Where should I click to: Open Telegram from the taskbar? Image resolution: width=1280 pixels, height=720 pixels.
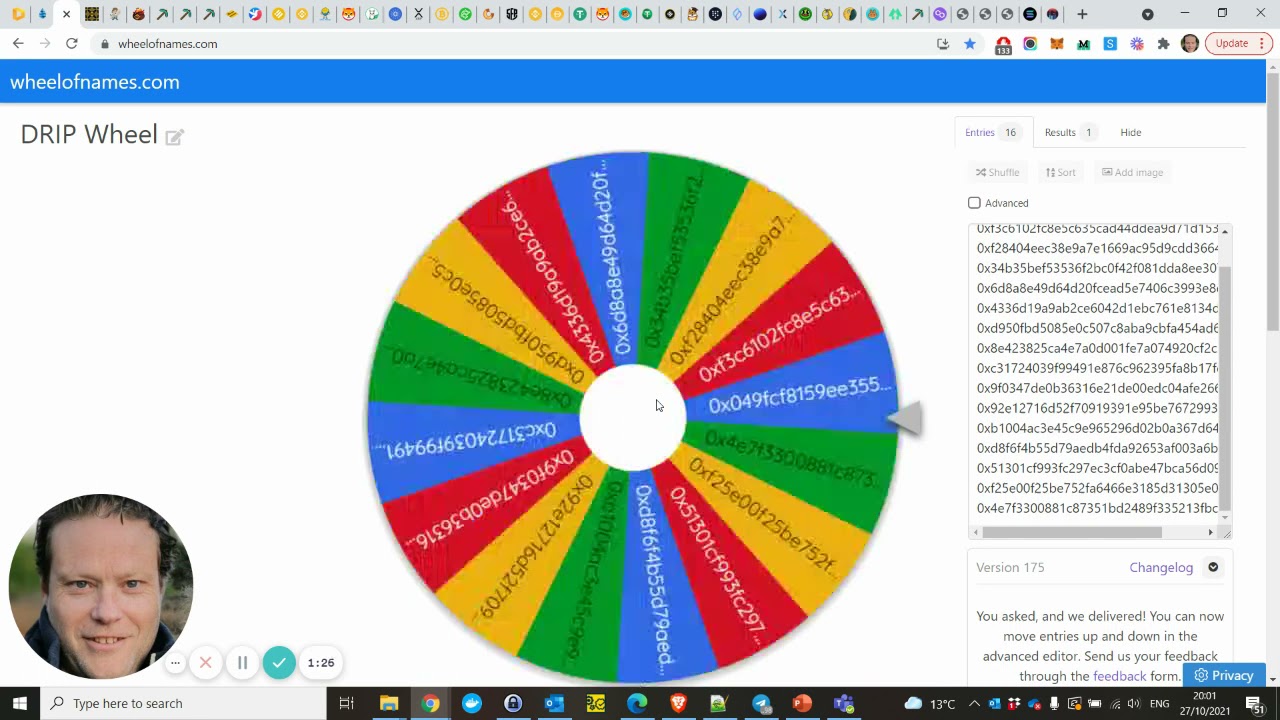(761, 703)
